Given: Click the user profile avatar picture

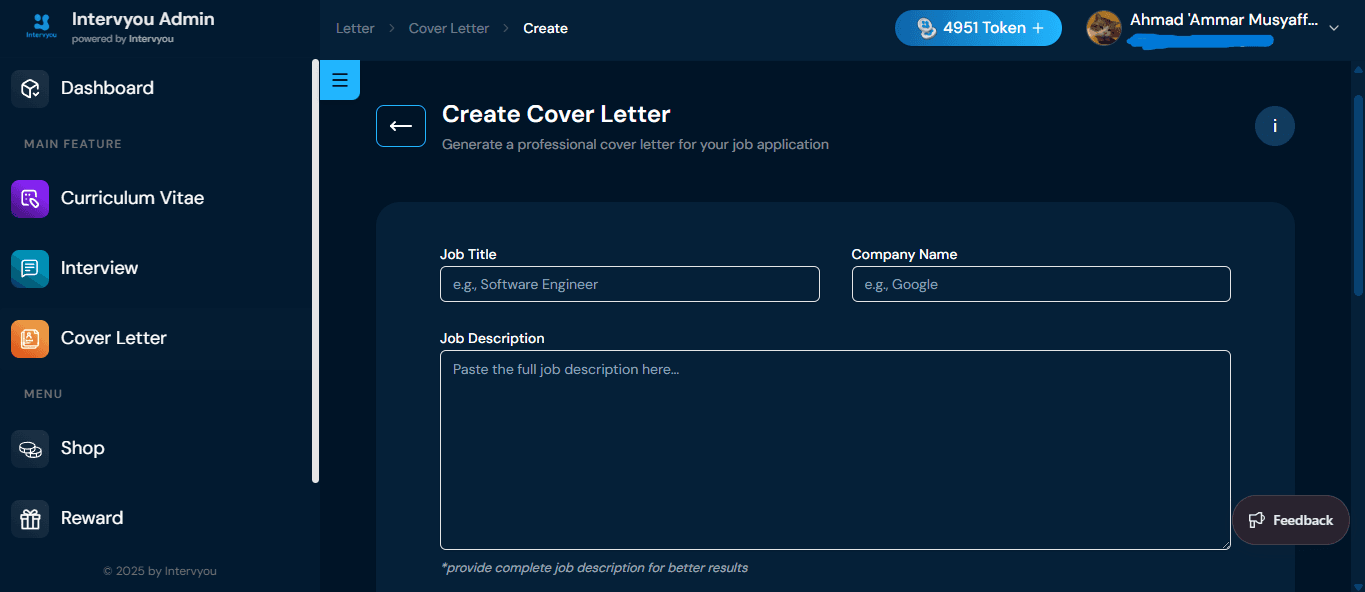Looking at the screenshot, I should [x=1104, y=28].
